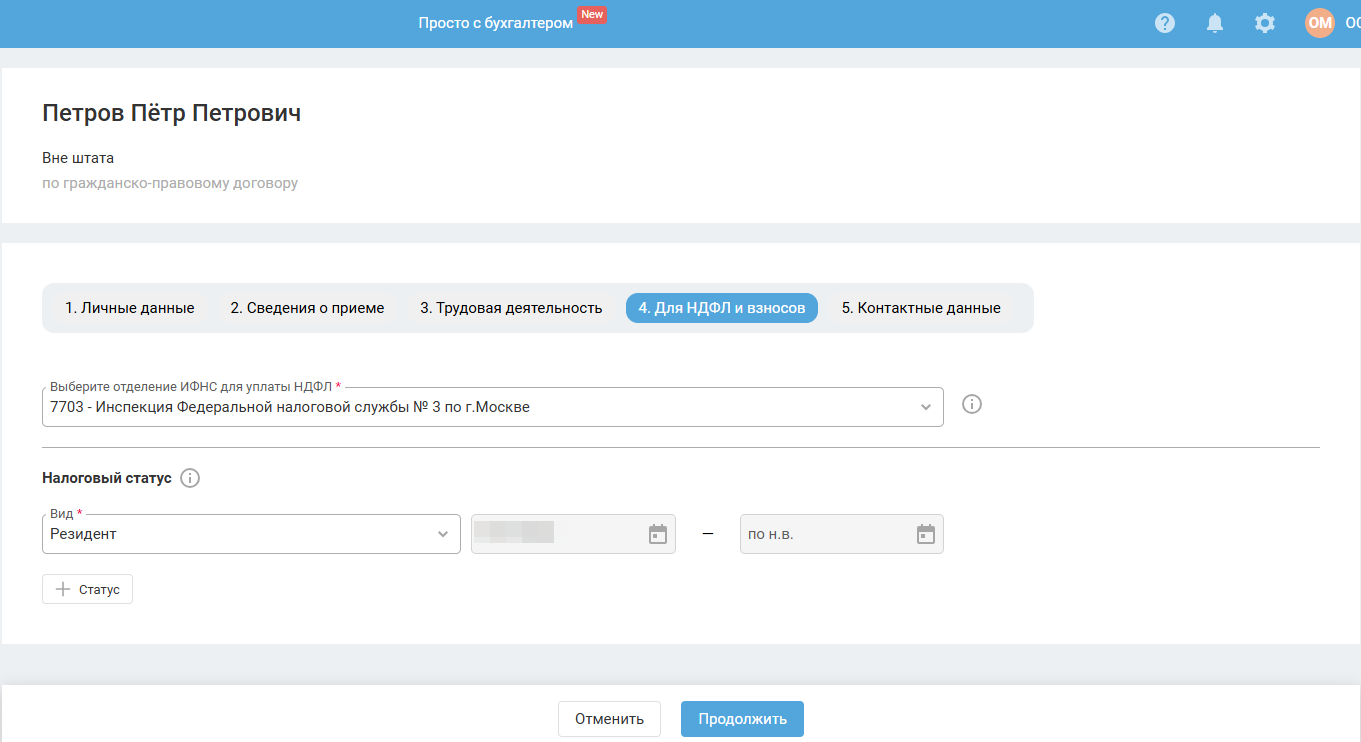Click the OM user avatar
Screen dimensions: 1361x742
click(x=1320, y=23)
